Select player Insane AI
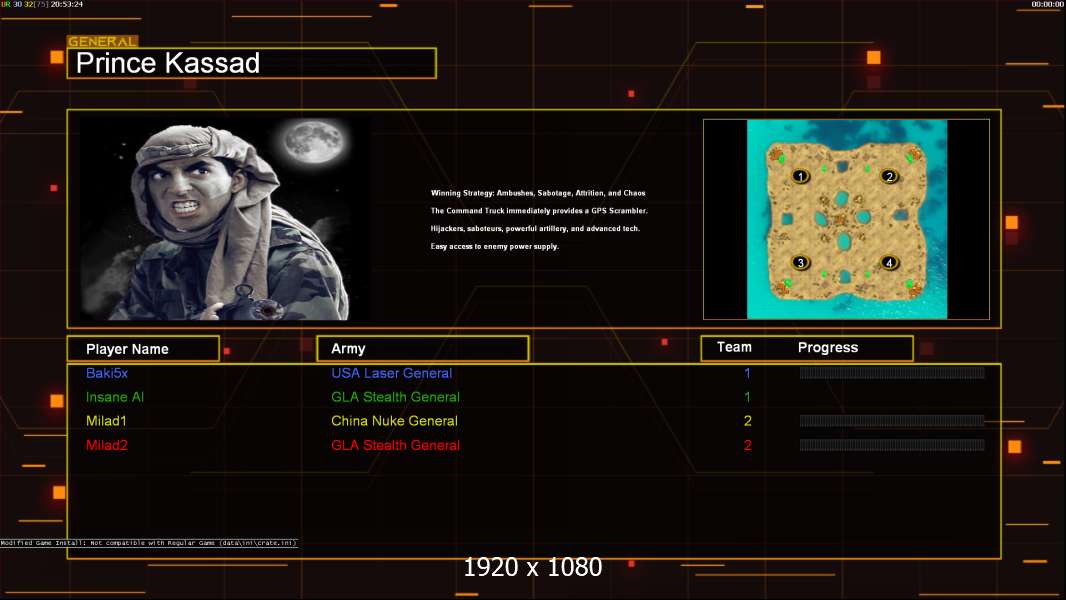The image size is (1066, 600). point(114,397)
